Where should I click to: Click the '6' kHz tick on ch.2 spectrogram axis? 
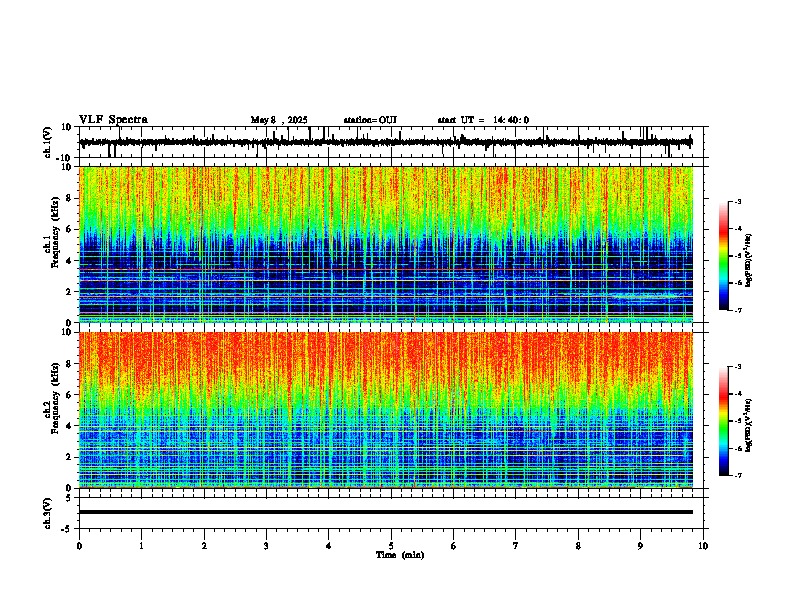tap(69, 394)
